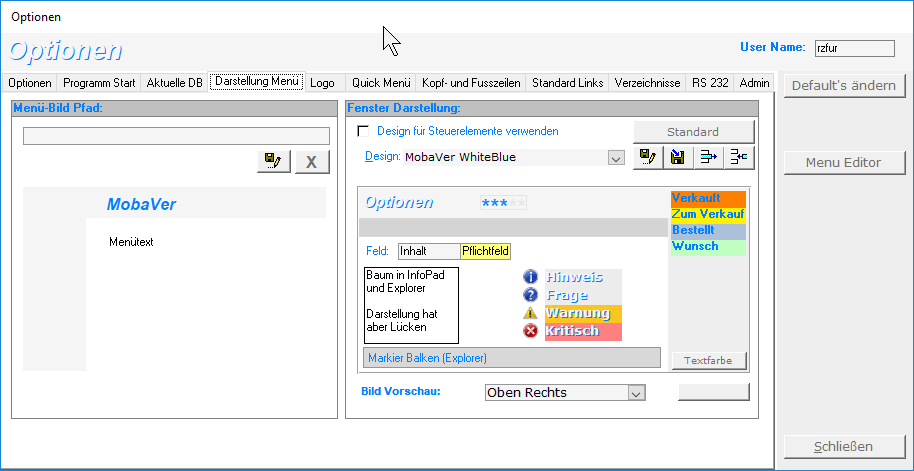914x471 pixels.
Task: Open the Admin tab
Action: tap(754, 83)
